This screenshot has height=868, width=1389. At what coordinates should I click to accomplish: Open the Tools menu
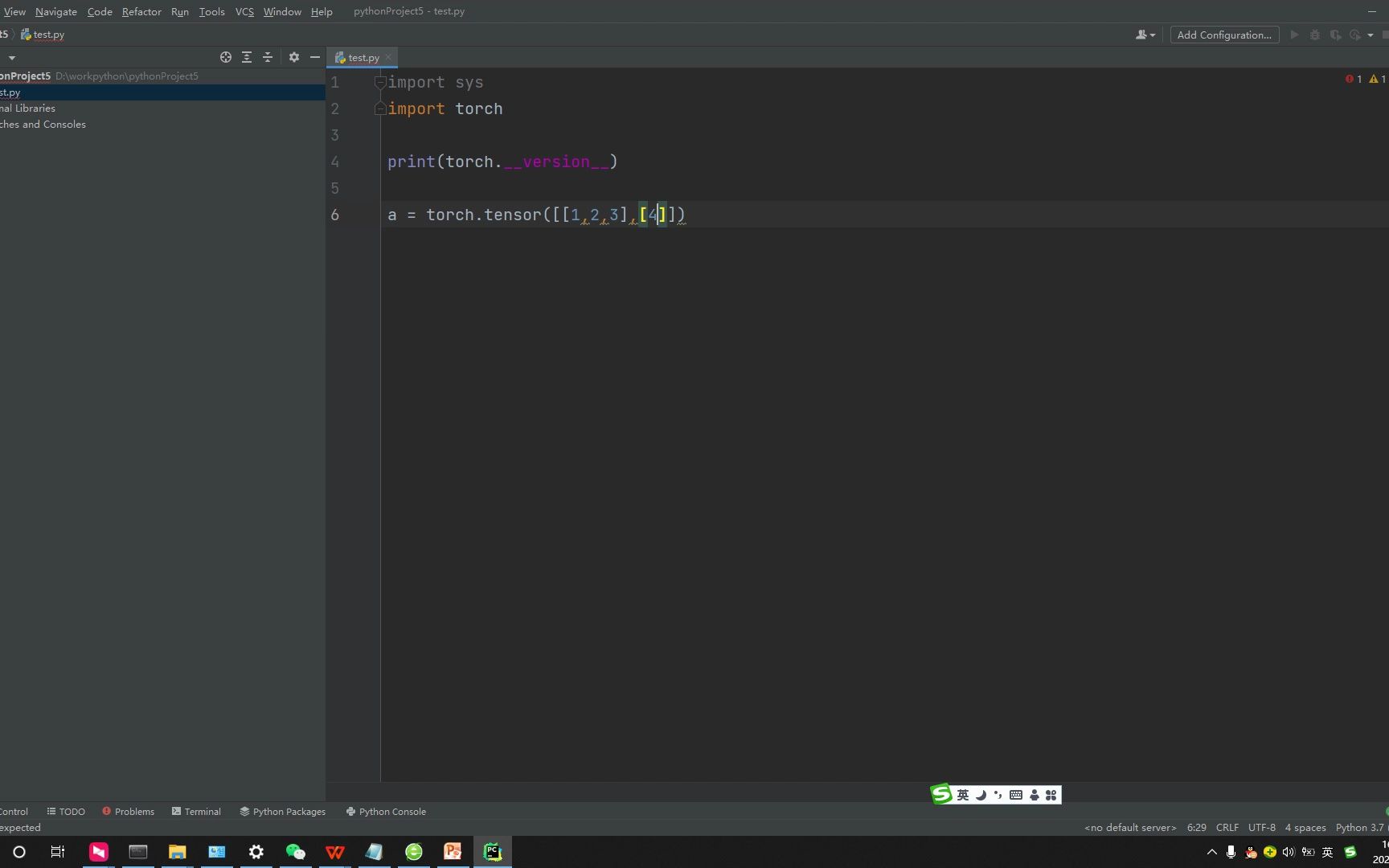tap(211, 11)
